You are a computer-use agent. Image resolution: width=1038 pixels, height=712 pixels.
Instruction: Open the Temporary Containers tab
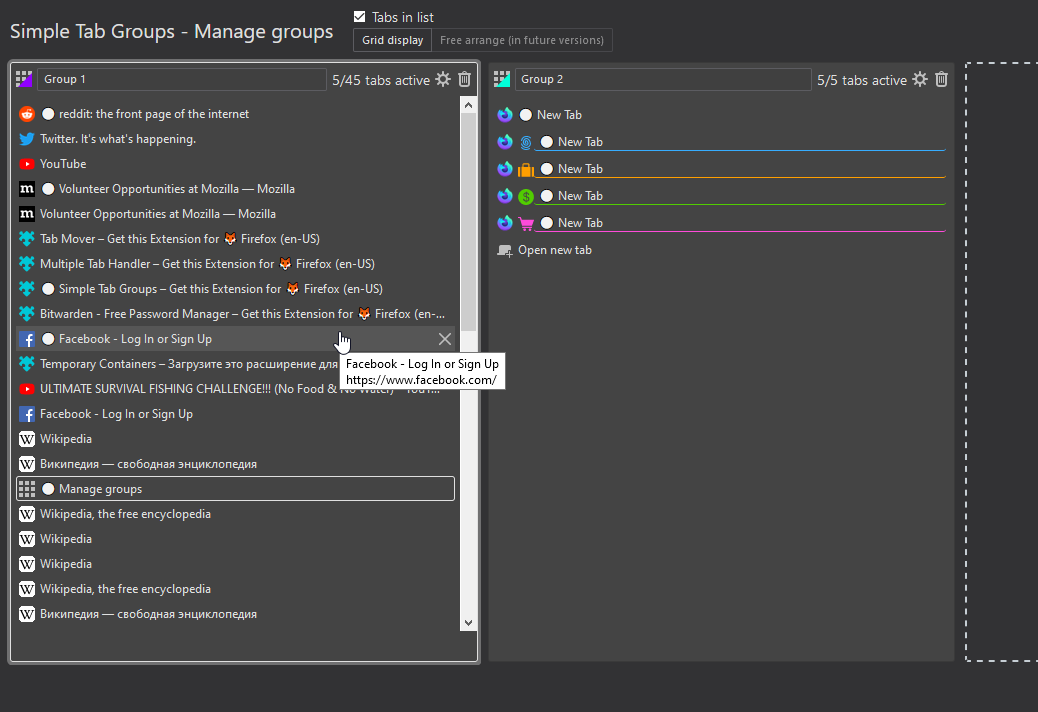pos(236,364)
